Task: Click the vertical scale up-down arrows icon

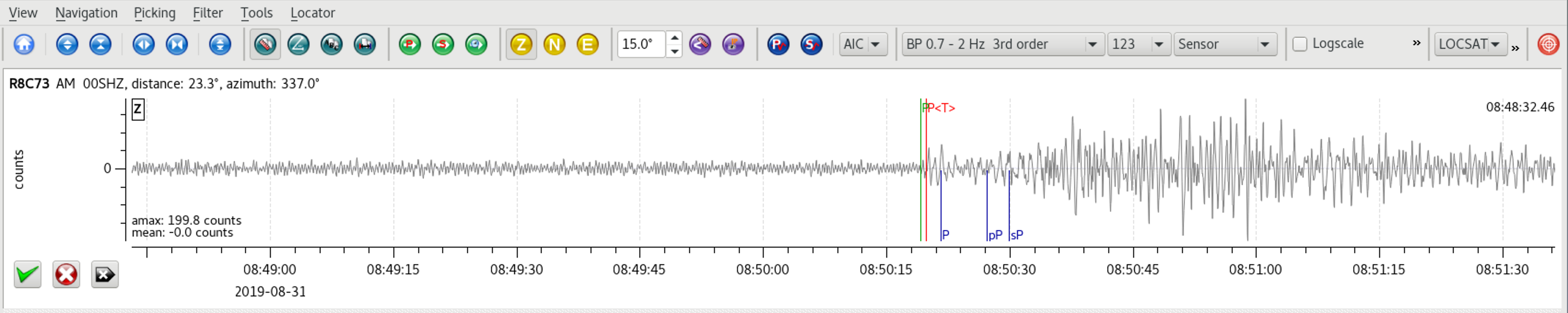Action: tap(67, 44)
